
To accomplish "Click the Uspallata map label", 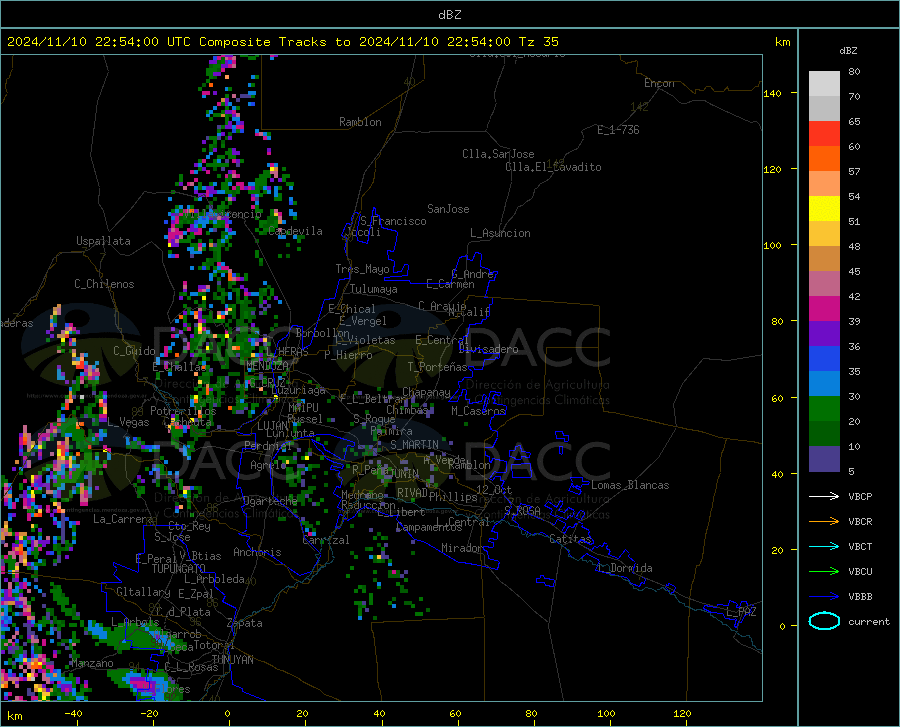I will [x=103, y=241].
